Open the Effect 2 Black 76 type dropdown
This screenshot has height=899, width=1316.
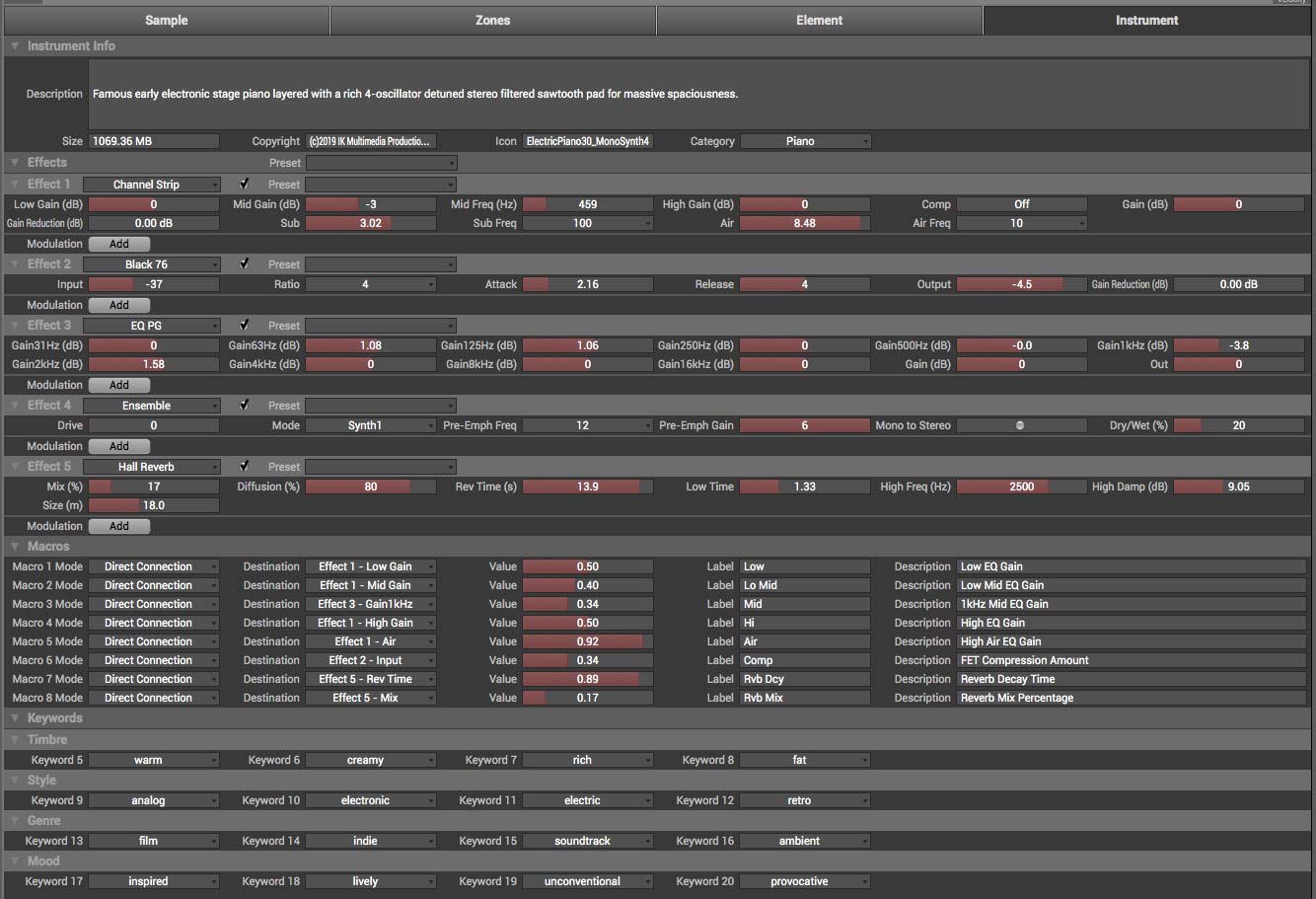pos(152,264)
